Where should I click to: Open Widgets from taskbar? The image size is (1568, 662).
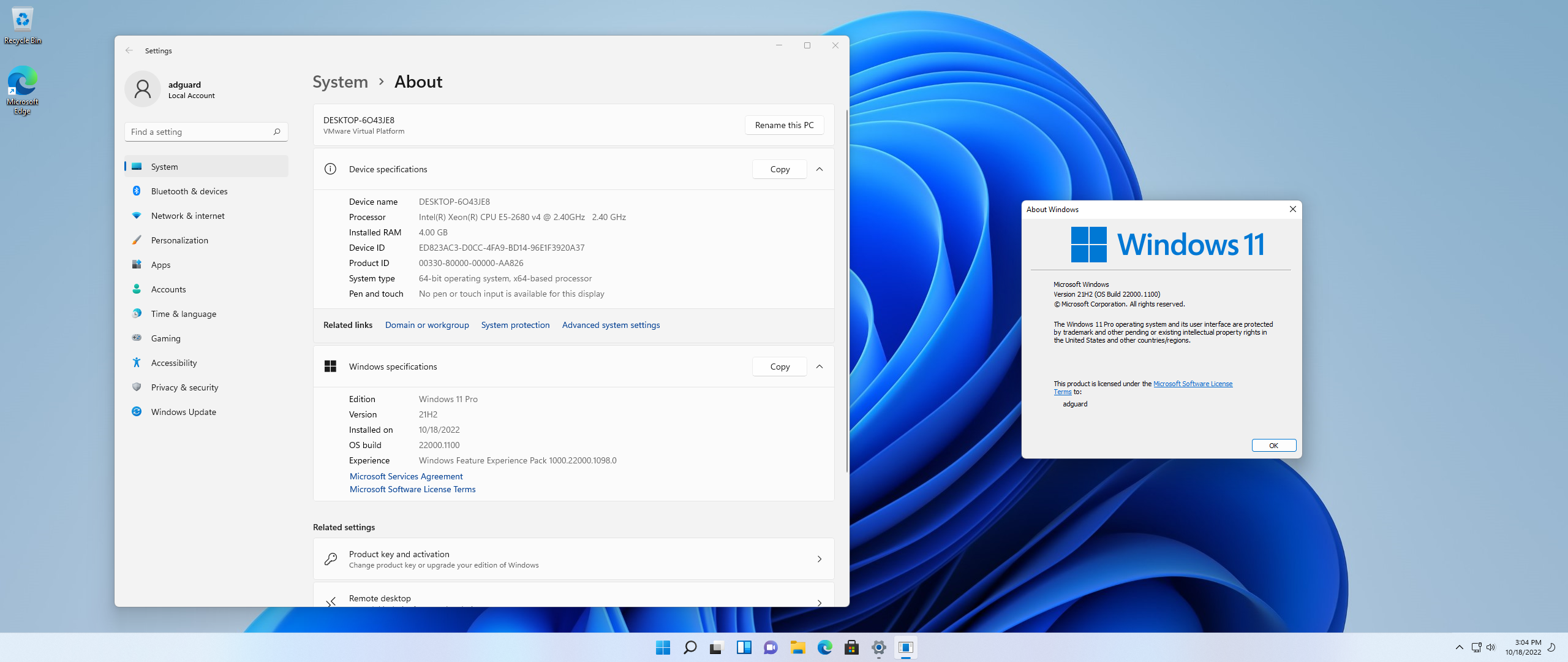click(744, 647)
